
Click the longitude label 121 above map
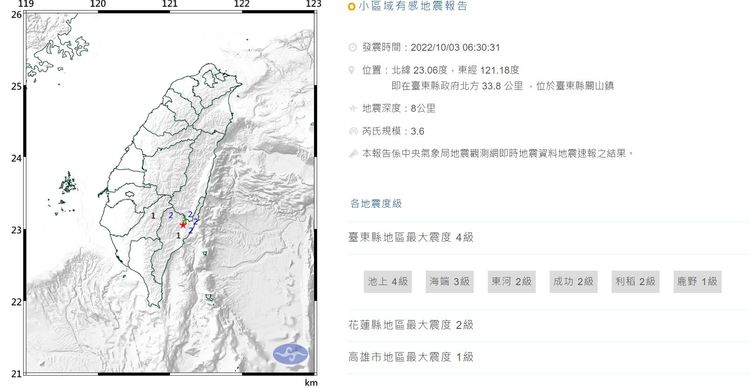pos(170,5)
